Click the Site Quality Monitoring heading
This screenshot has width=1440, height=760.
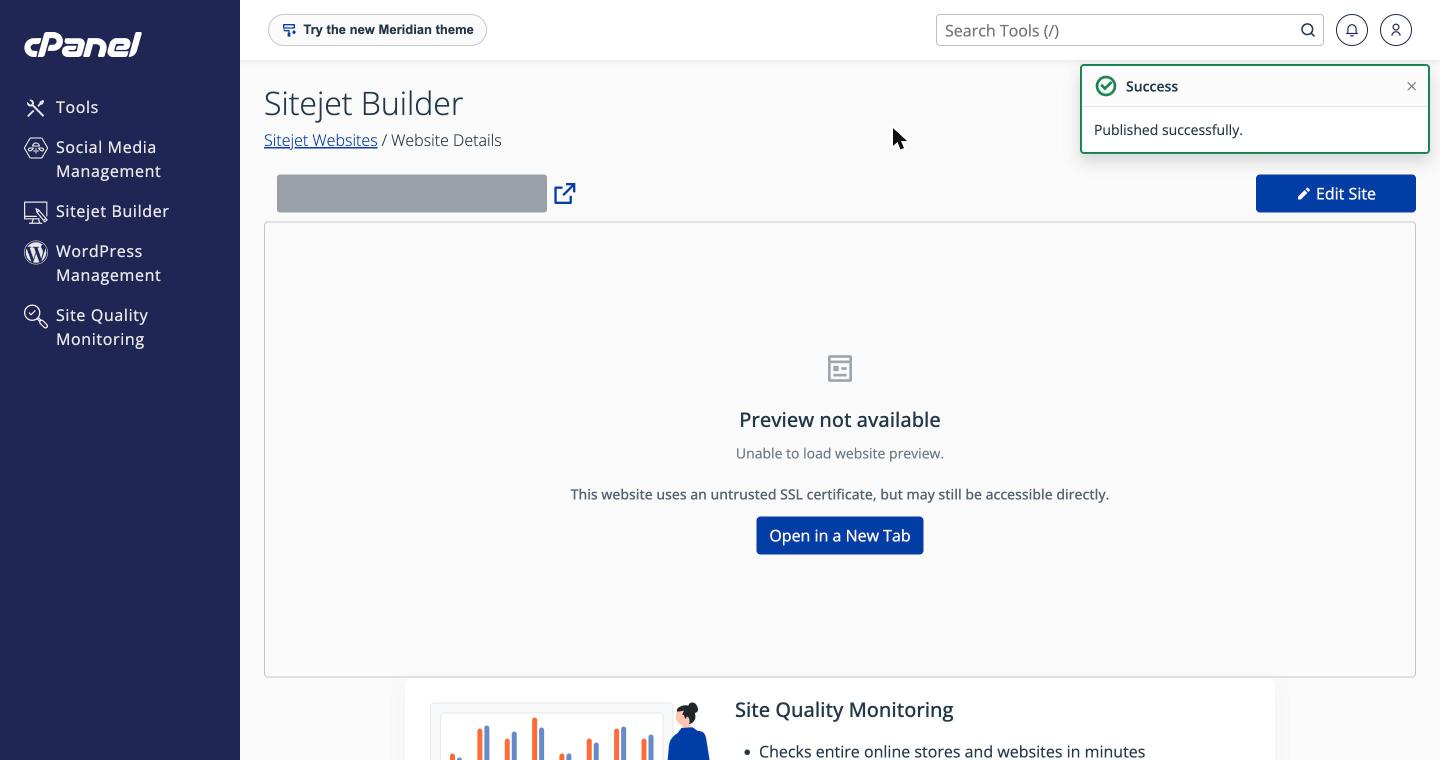(x=844, y=710)
